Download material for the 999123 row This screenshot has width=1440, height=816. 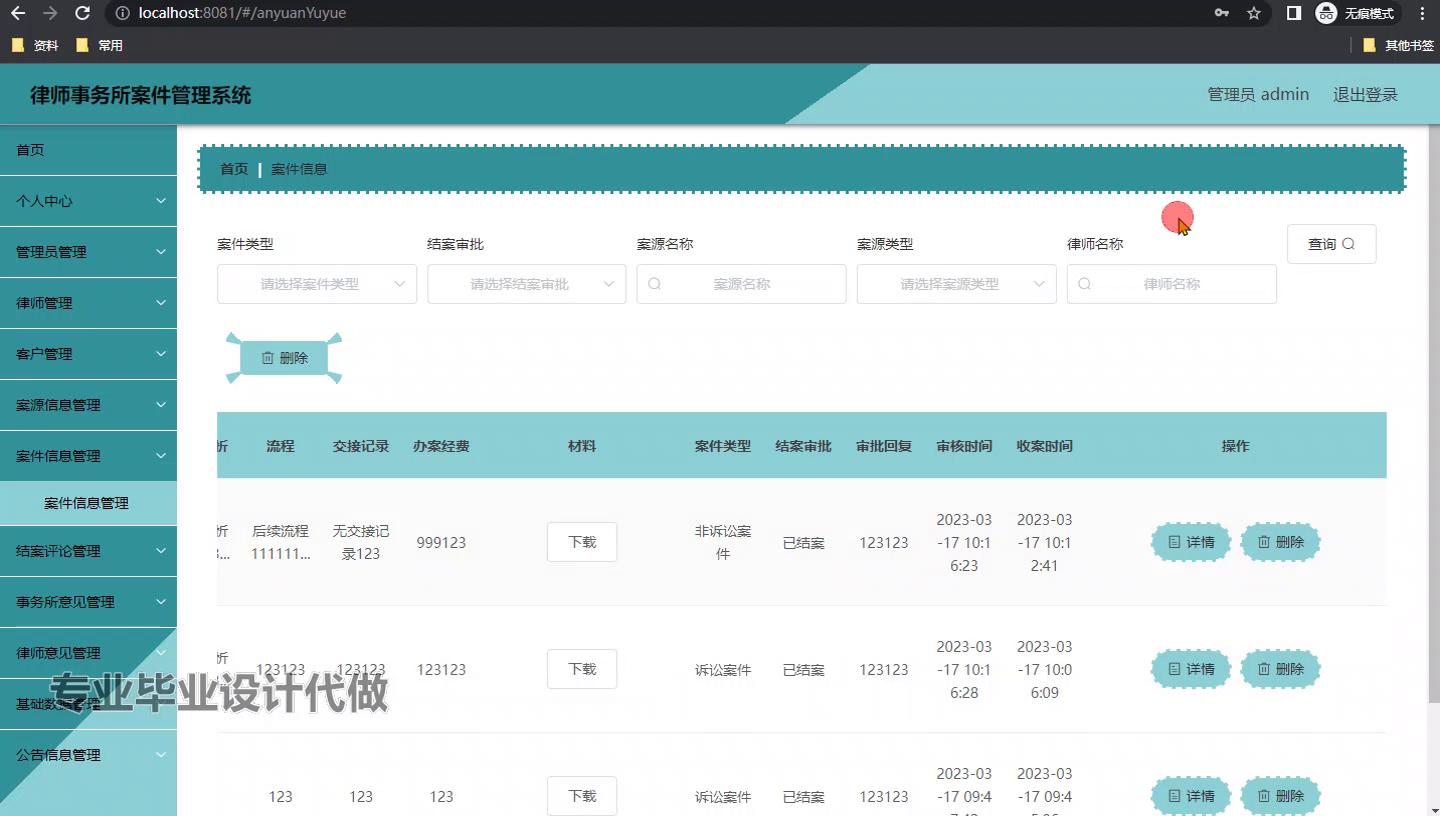point(582,542)
